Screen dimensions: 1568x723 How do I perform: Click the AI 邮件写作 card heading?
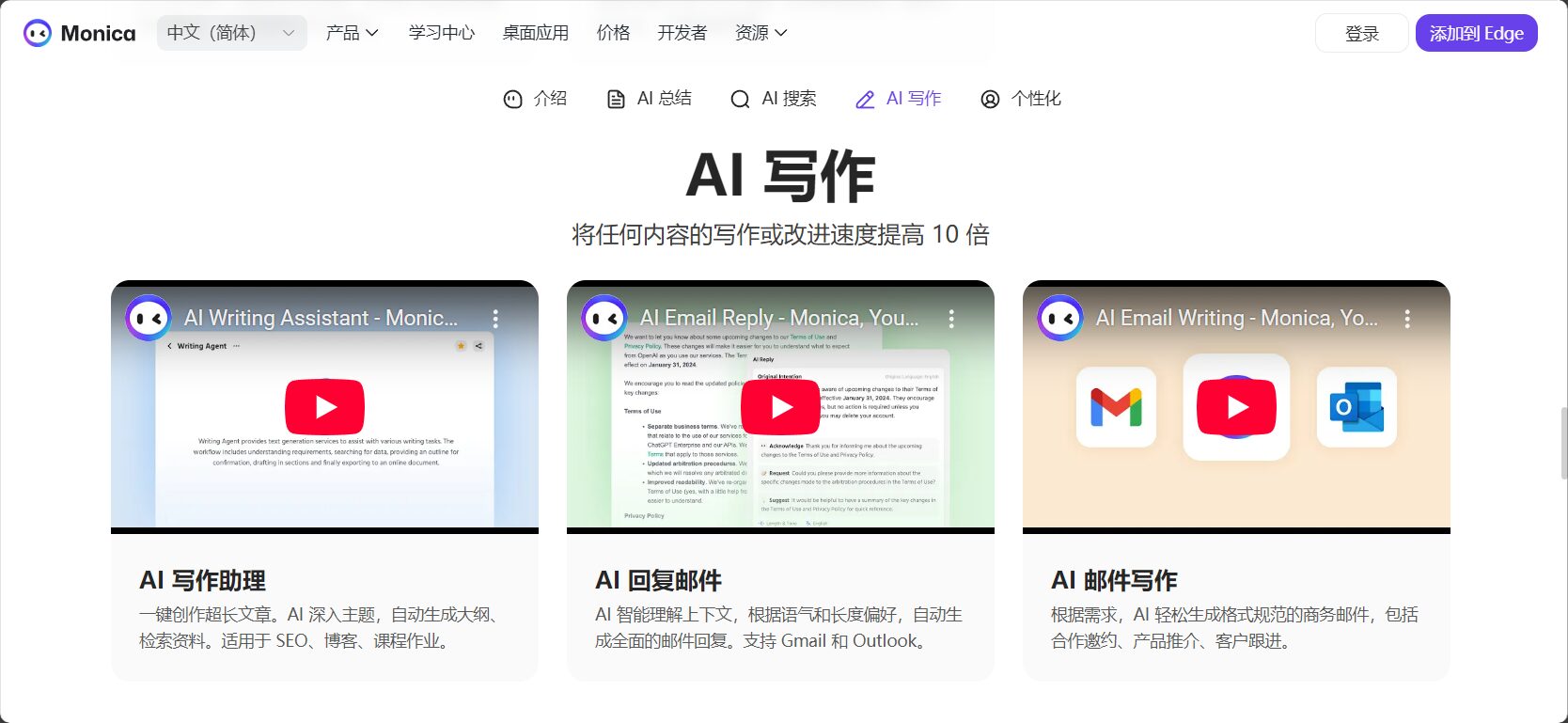(x=1114, y=580)
